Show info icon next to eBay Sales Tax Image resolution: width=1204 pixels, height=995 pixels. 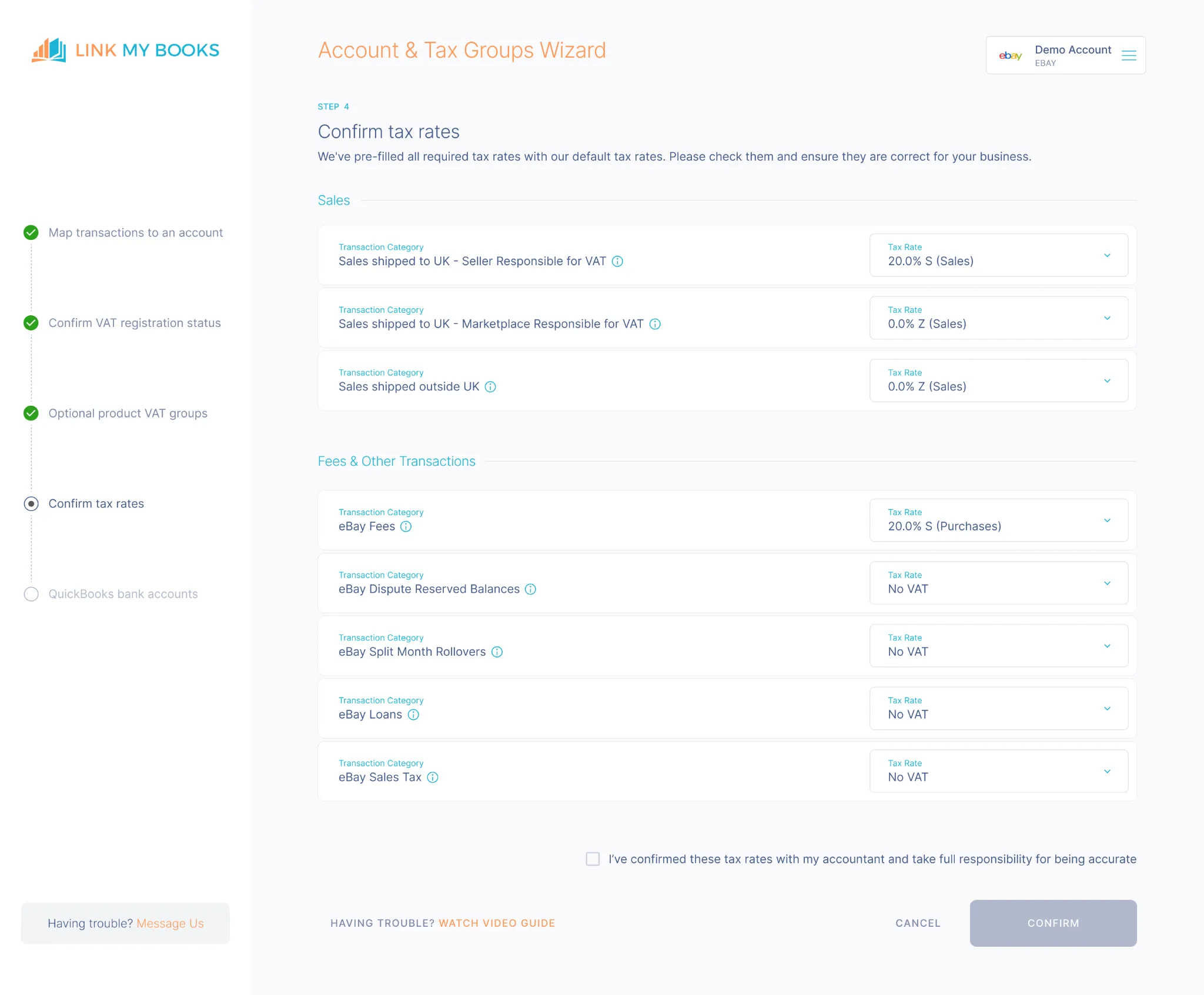point(433,777)
